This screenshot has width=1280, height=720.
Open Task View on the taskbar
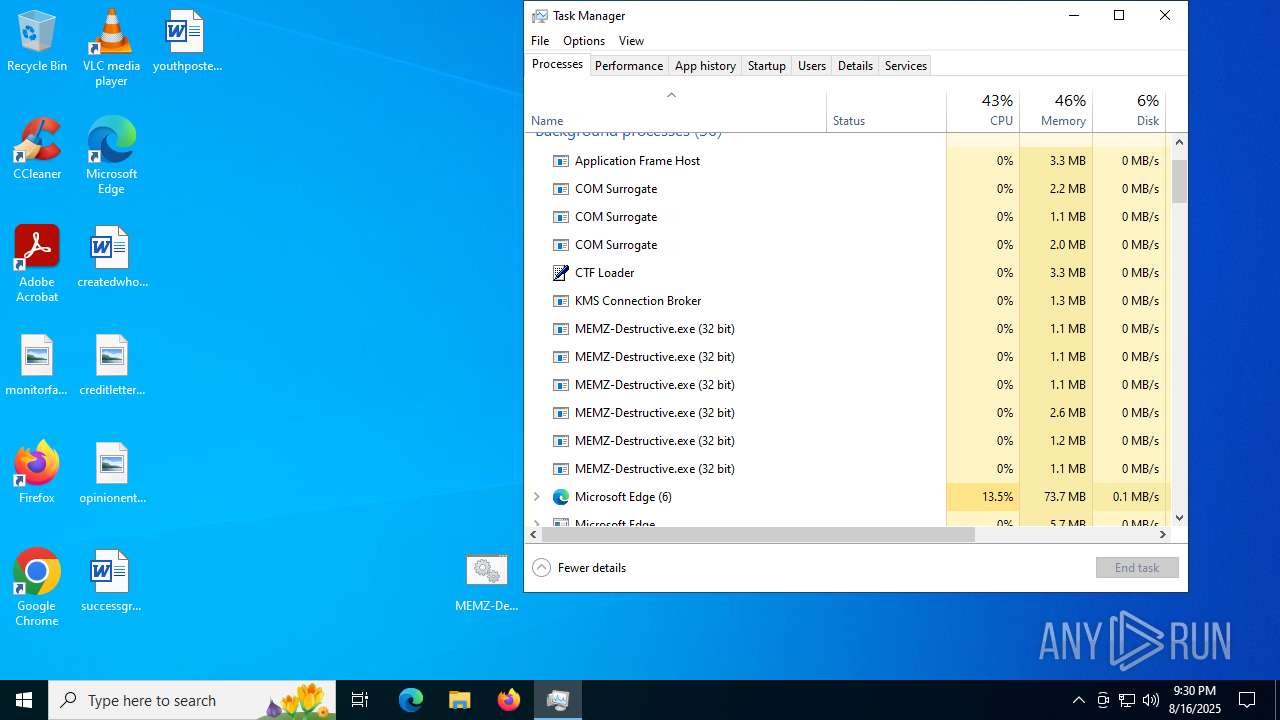(360, 700)
